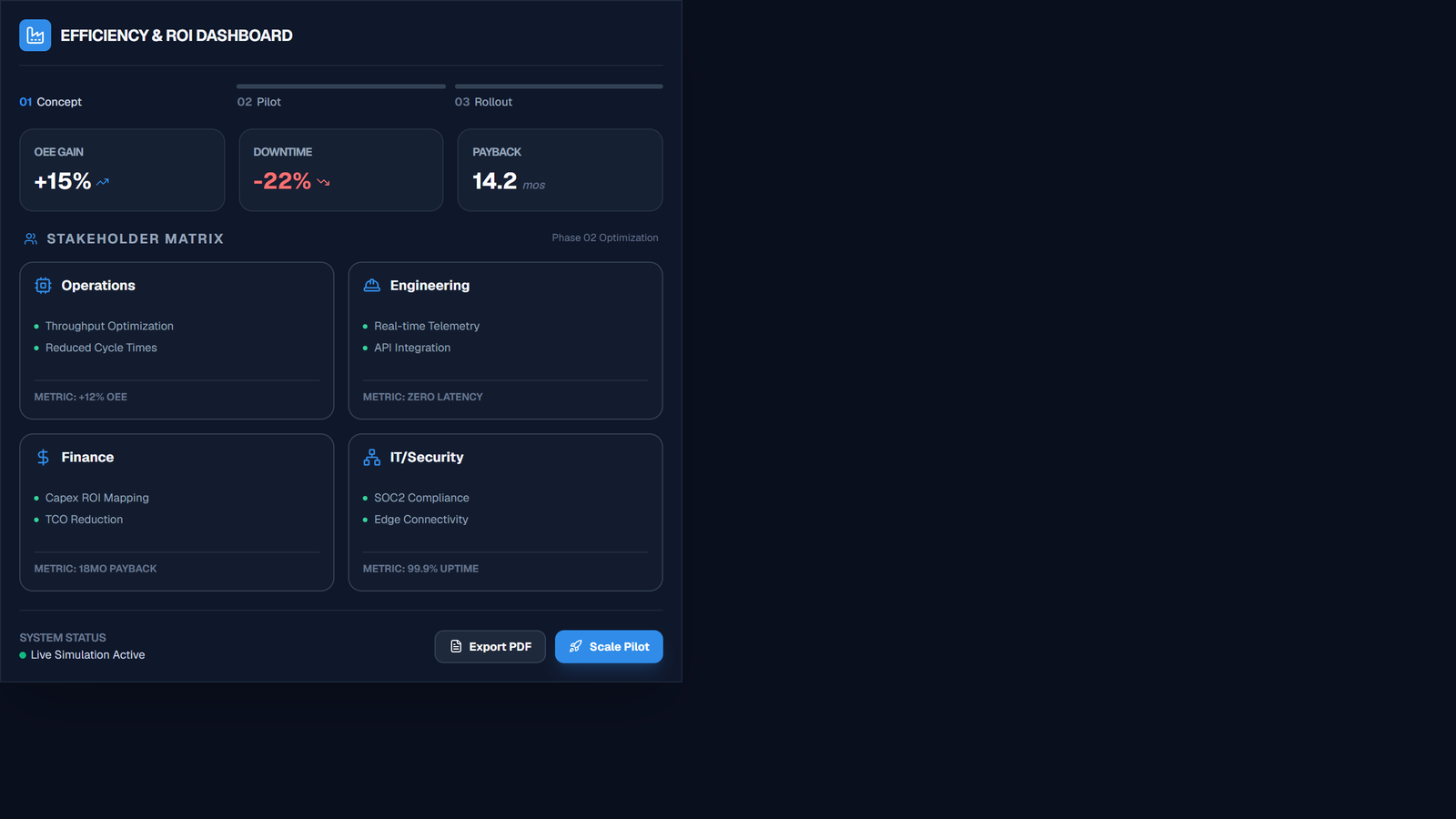Click the bar chart logo in the header
This screenshot has height=819, width=1456.
click(x=35, y=35)
